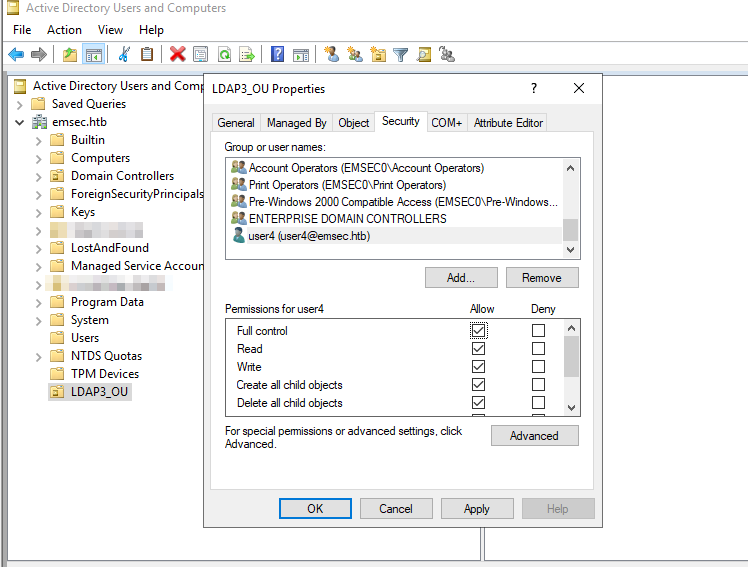Click the Refresh toolbar icon
Viewport: 748px width, 567px height.
[224, 54]
